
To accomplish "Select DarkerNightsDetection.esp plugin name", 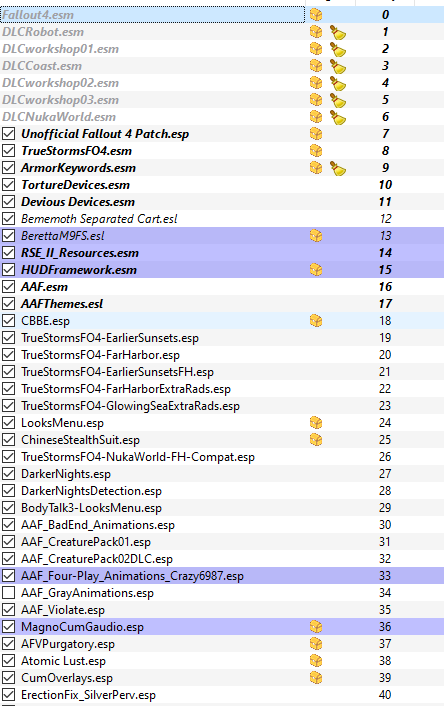I will click(91, 491).
